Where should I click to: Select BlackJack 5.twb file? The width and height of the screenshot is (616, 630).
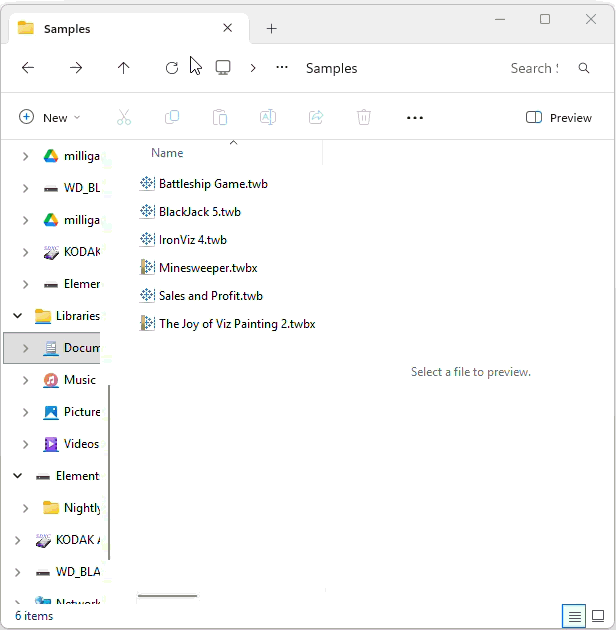(x=200, y=212)
